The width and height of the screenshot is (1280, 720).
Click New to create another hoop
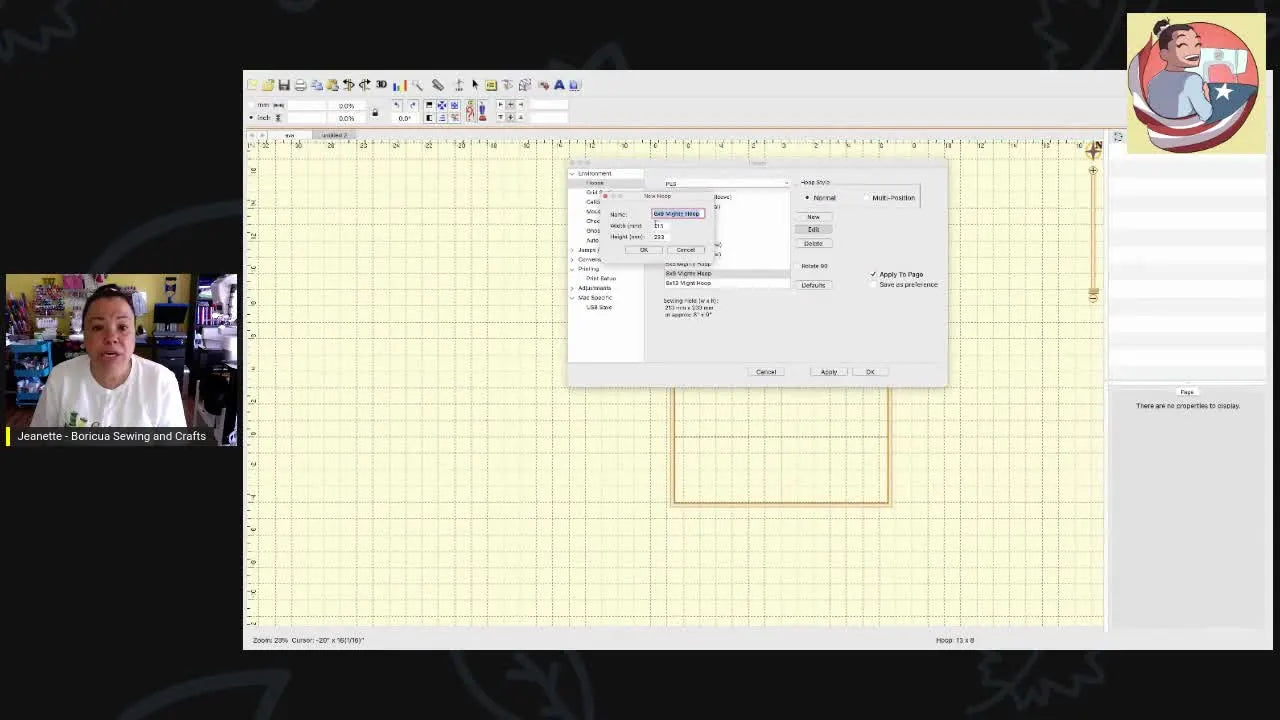click(x=813, y=217)
